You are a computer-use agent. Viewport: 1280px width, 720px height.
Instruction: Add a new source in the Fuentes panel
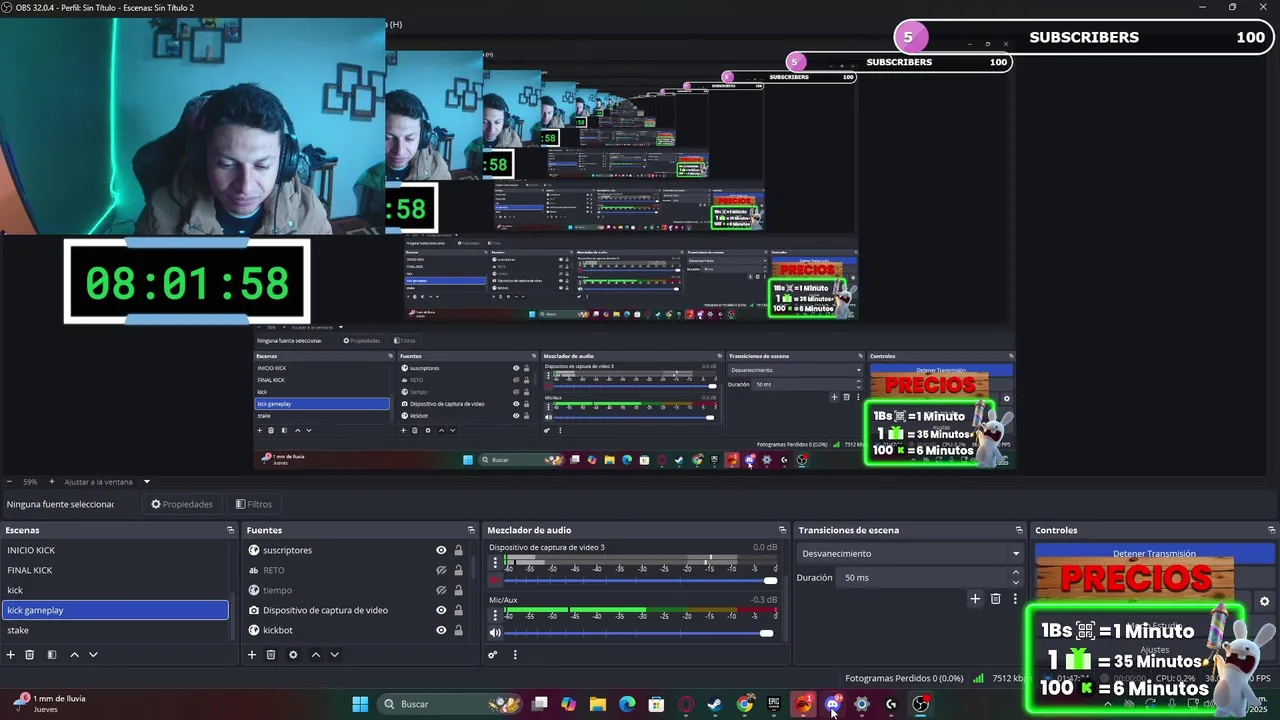coord(252,655)
